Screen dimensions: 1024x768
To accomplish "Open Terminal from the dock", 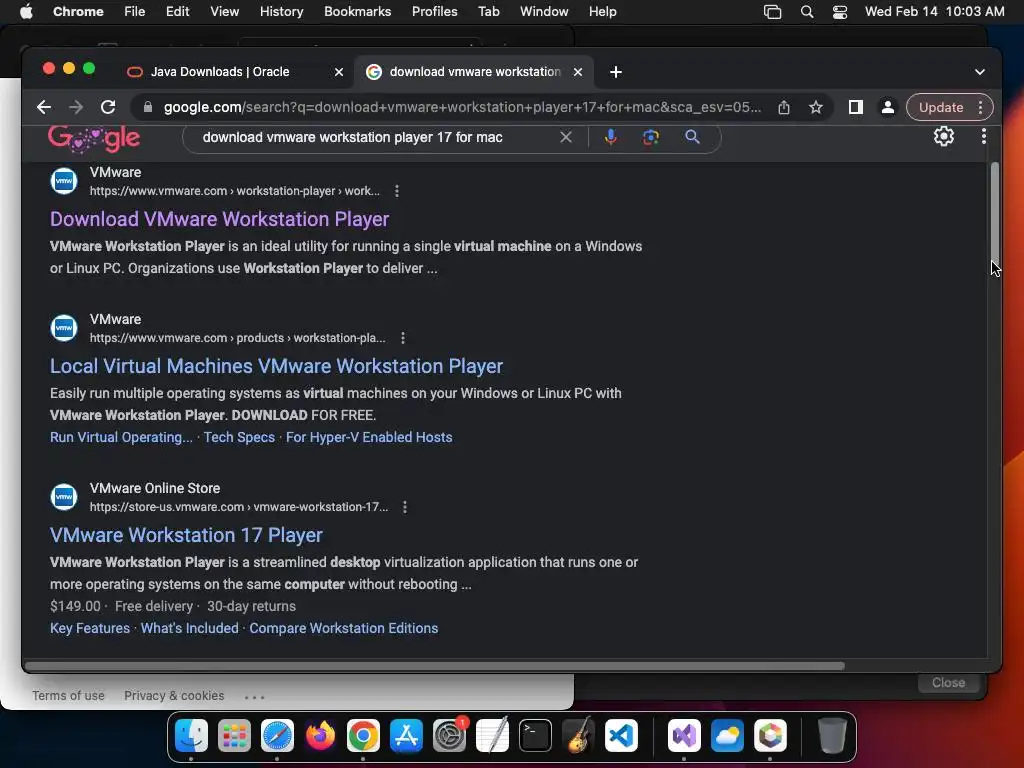I will click(x=536, y=736).
